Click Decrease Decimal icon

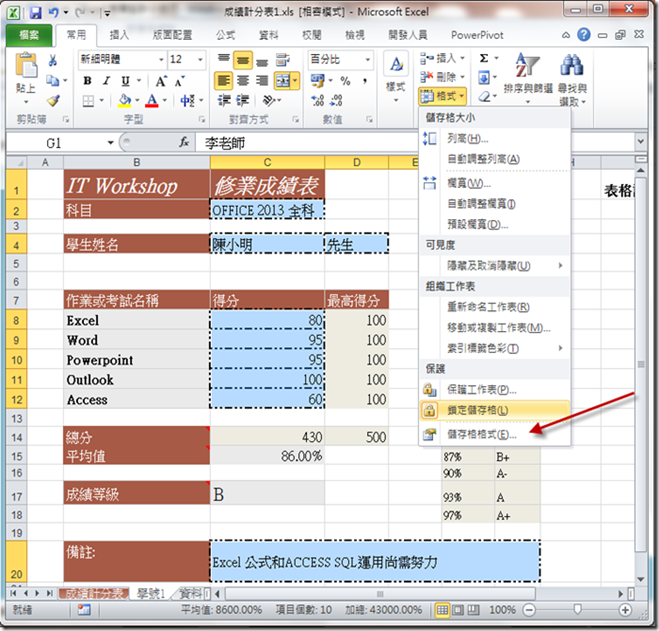(x=336, y=101)
